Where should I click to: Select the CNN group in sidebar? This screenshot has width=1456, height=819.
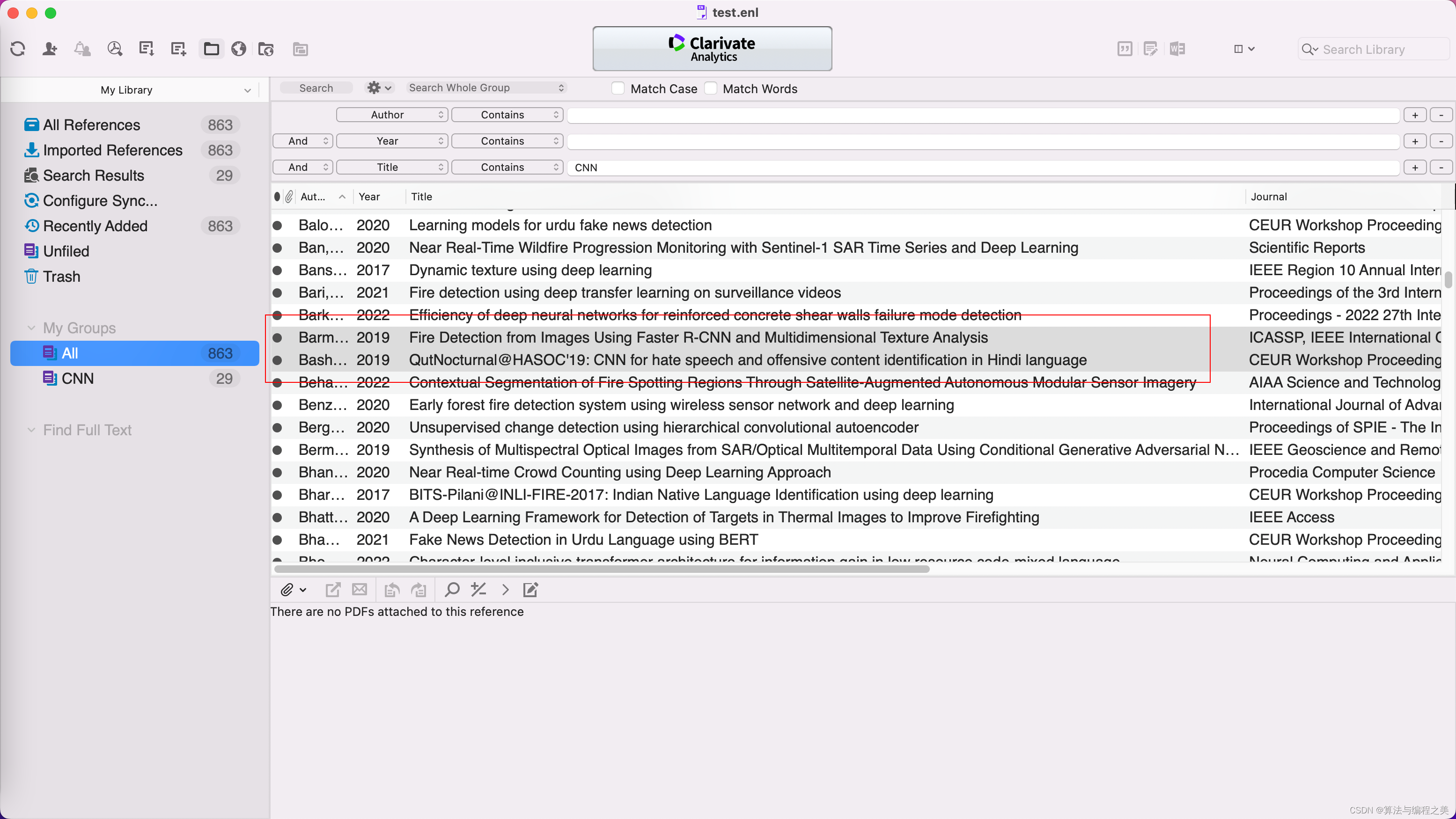tap(78, 379)
